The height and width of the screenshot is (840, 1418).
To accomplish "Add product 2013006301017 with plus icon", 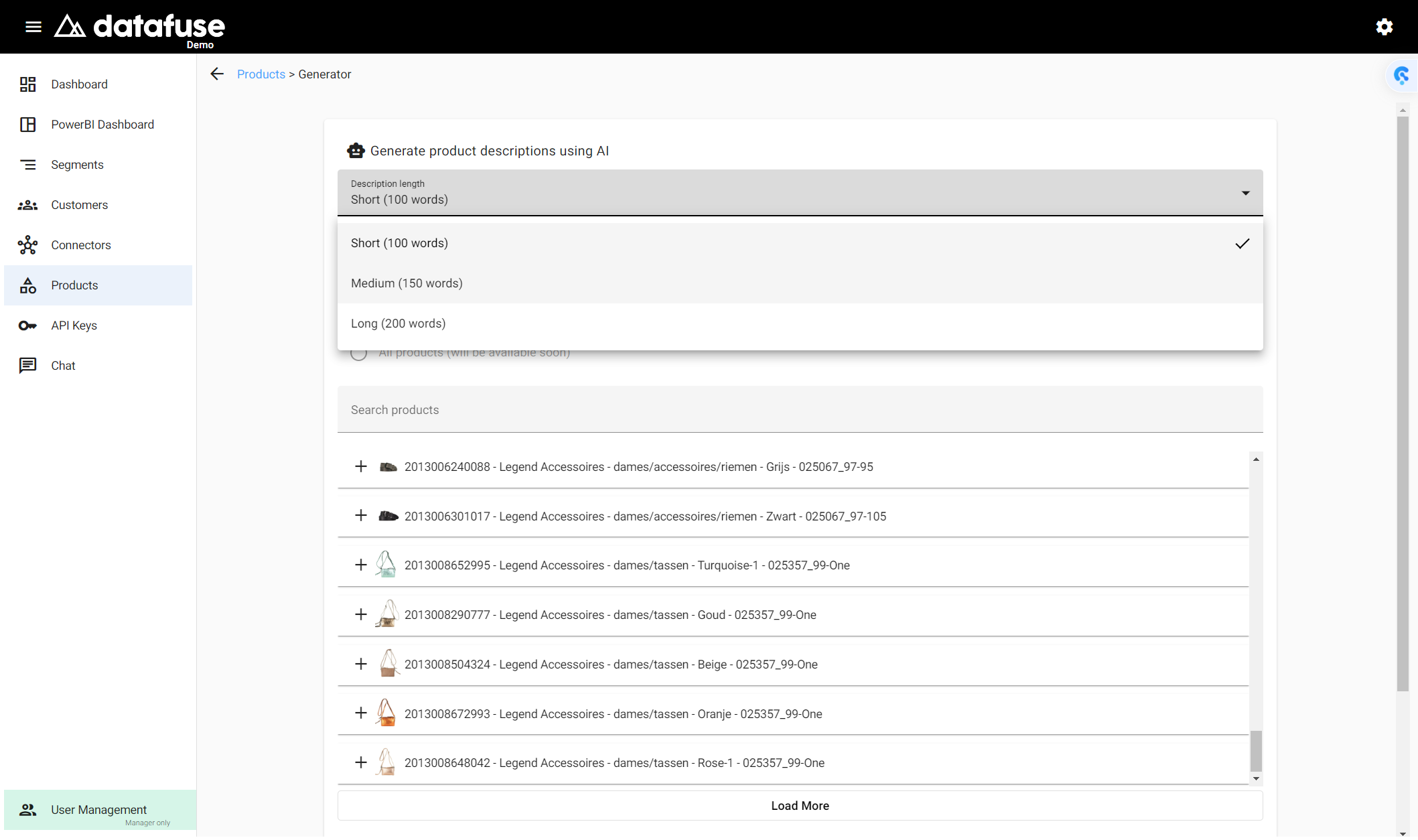I will (x=361, y=515).
